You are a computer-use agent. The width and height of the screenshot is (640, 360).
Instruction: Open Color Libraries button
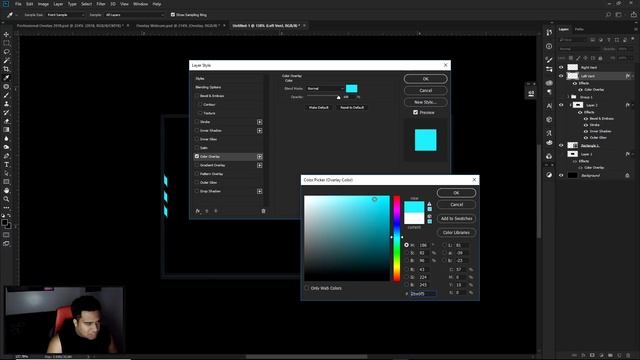click(456, 233)
